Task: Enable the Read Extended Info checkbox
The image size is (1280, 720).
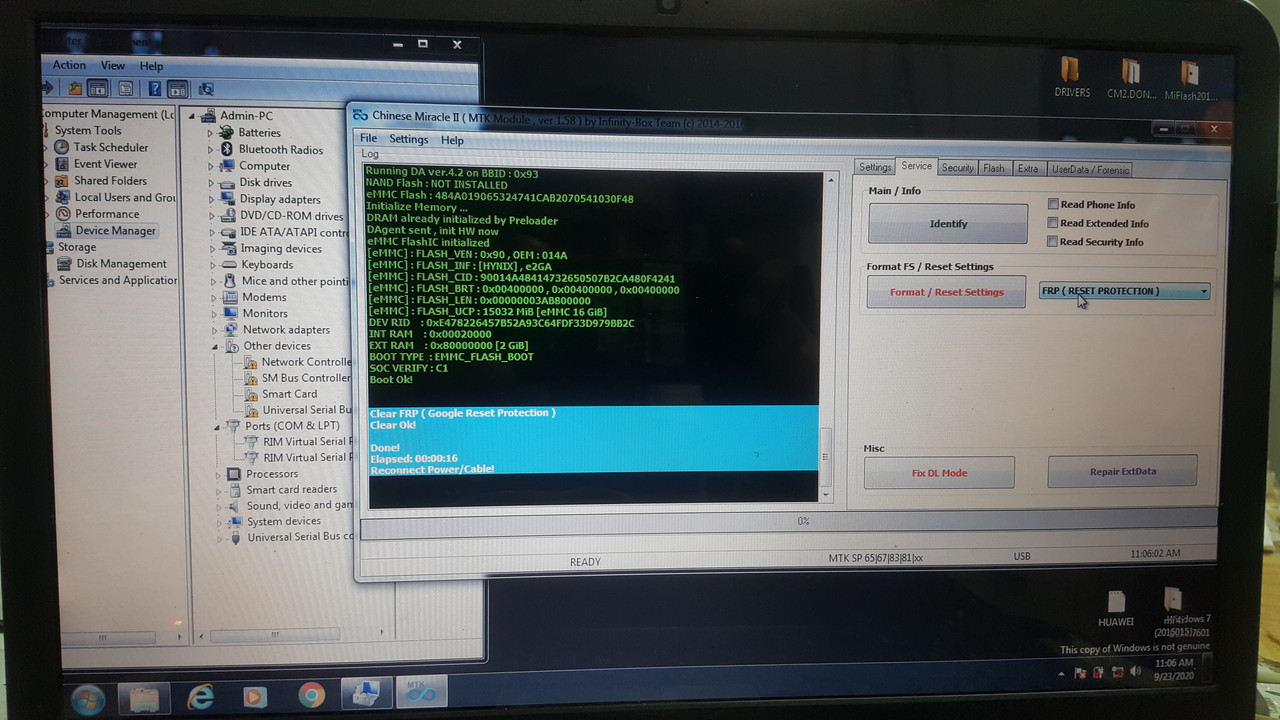Action: click(1053, 223)
